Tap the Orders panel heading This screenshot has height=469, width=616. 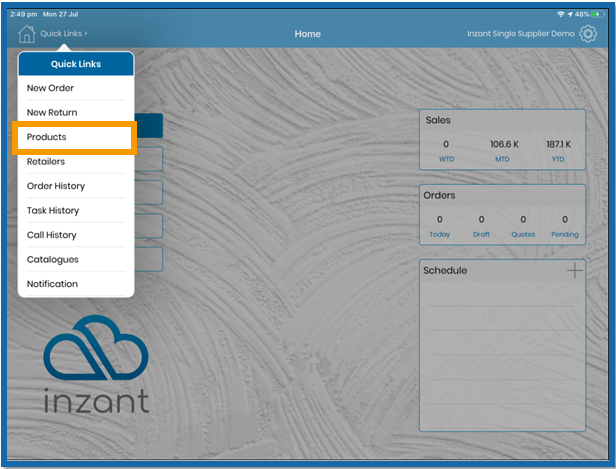point(439,195)
